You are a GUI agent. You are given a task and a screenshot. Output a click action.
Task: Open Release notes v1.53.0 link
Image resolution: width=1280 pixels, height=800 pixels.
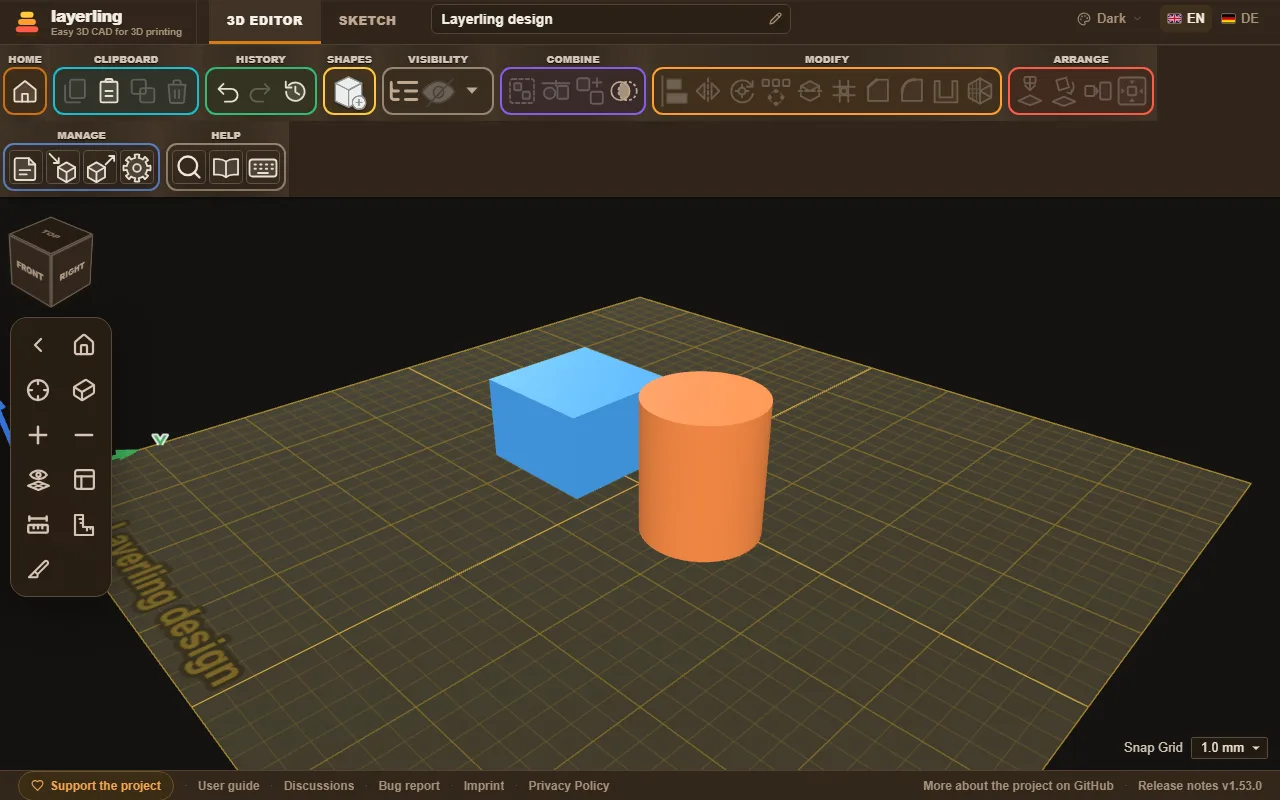[x=1200, y=786]
